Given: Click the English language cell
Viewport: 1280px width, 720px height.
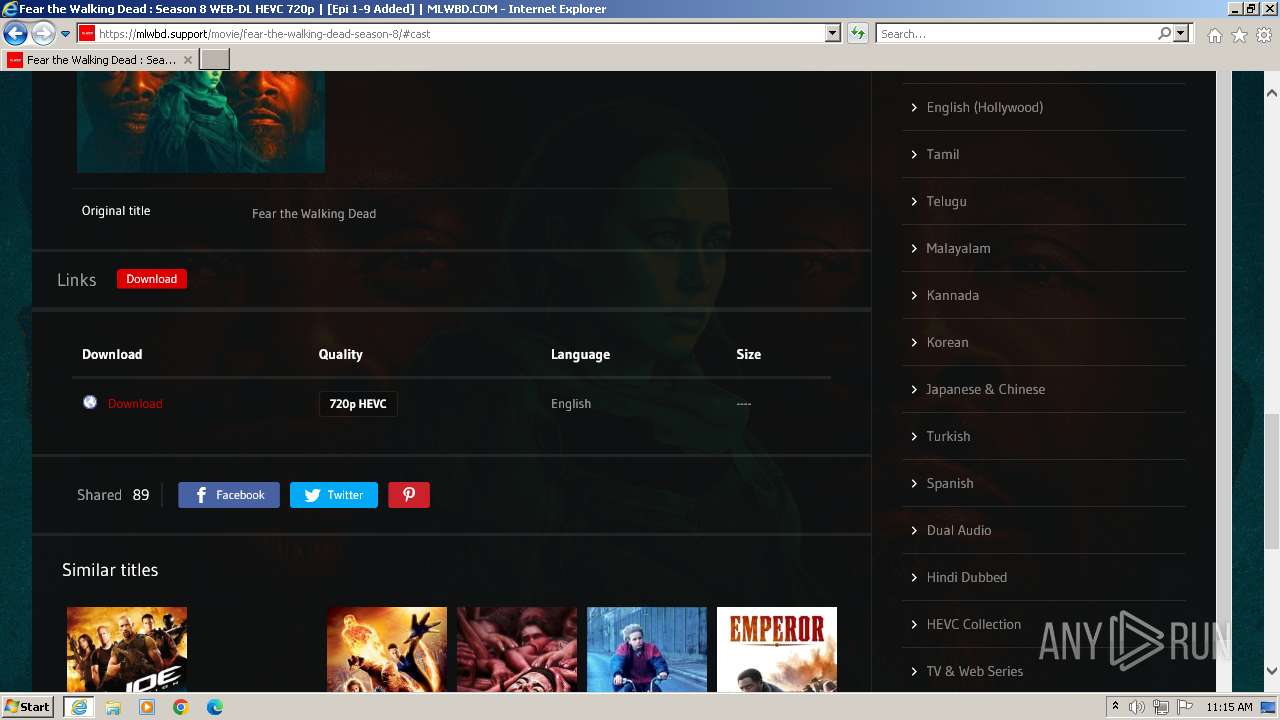Looking at the screenshot, I should pyautogui.click(x=571, y=404).
